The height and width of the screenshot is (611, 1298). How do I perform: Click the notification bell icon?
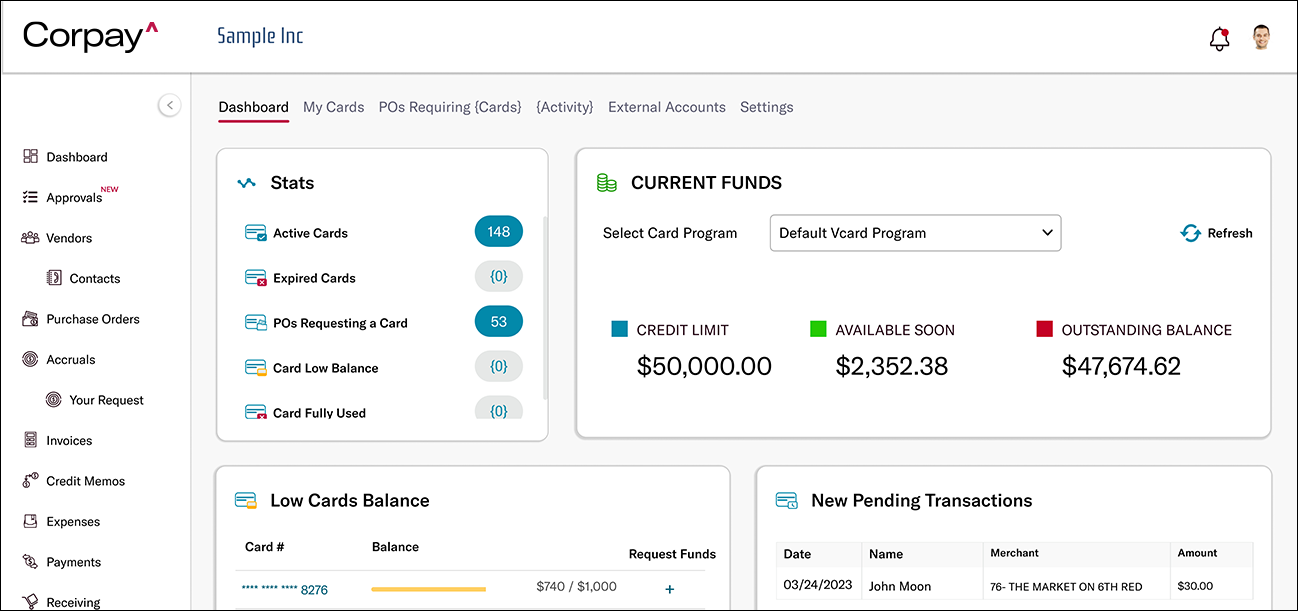pyautogui.click(x=1219, y=36)
